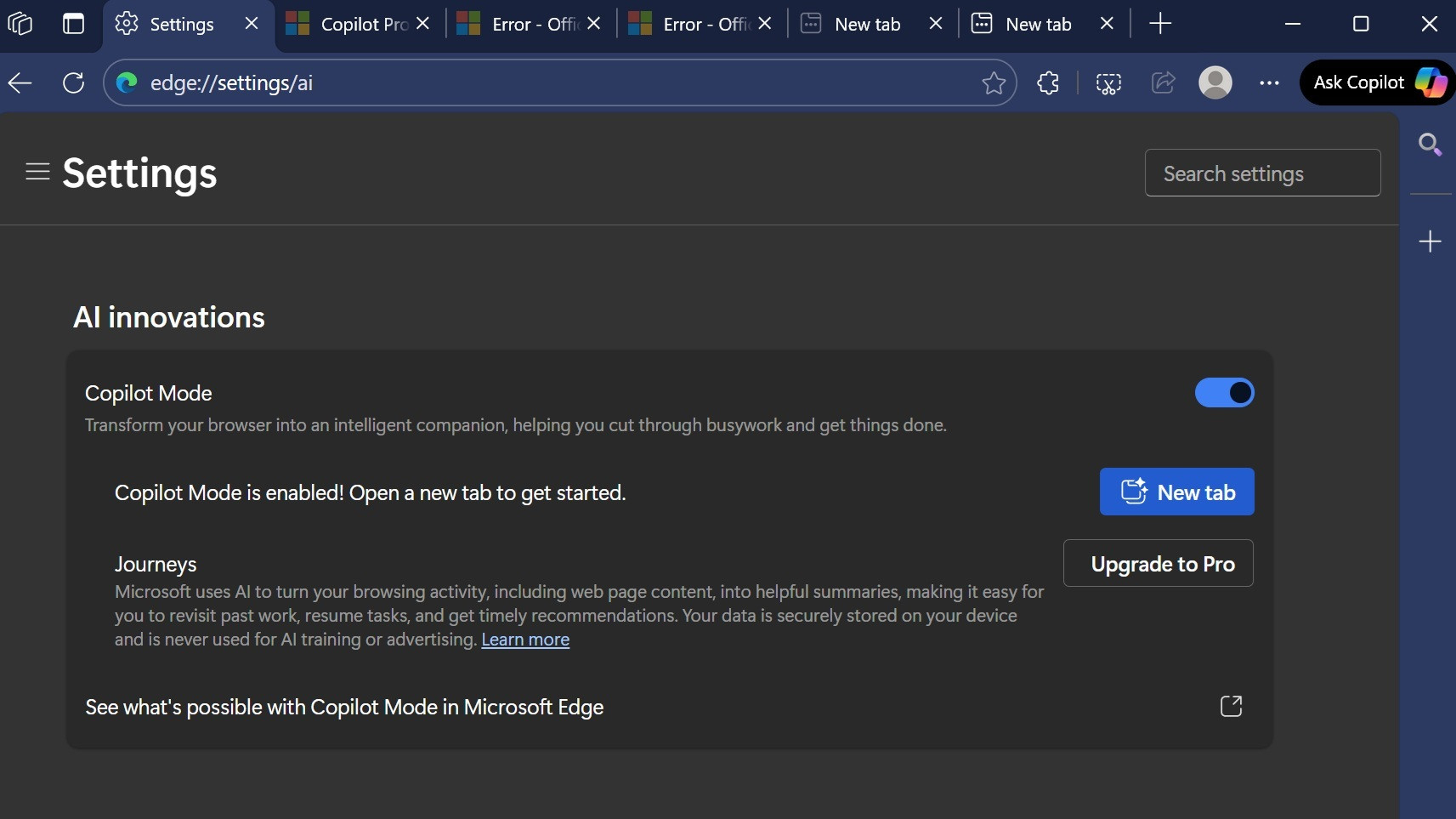Click the sidebar plus customize icon
1456x819 pixels.
[1431, 242]
